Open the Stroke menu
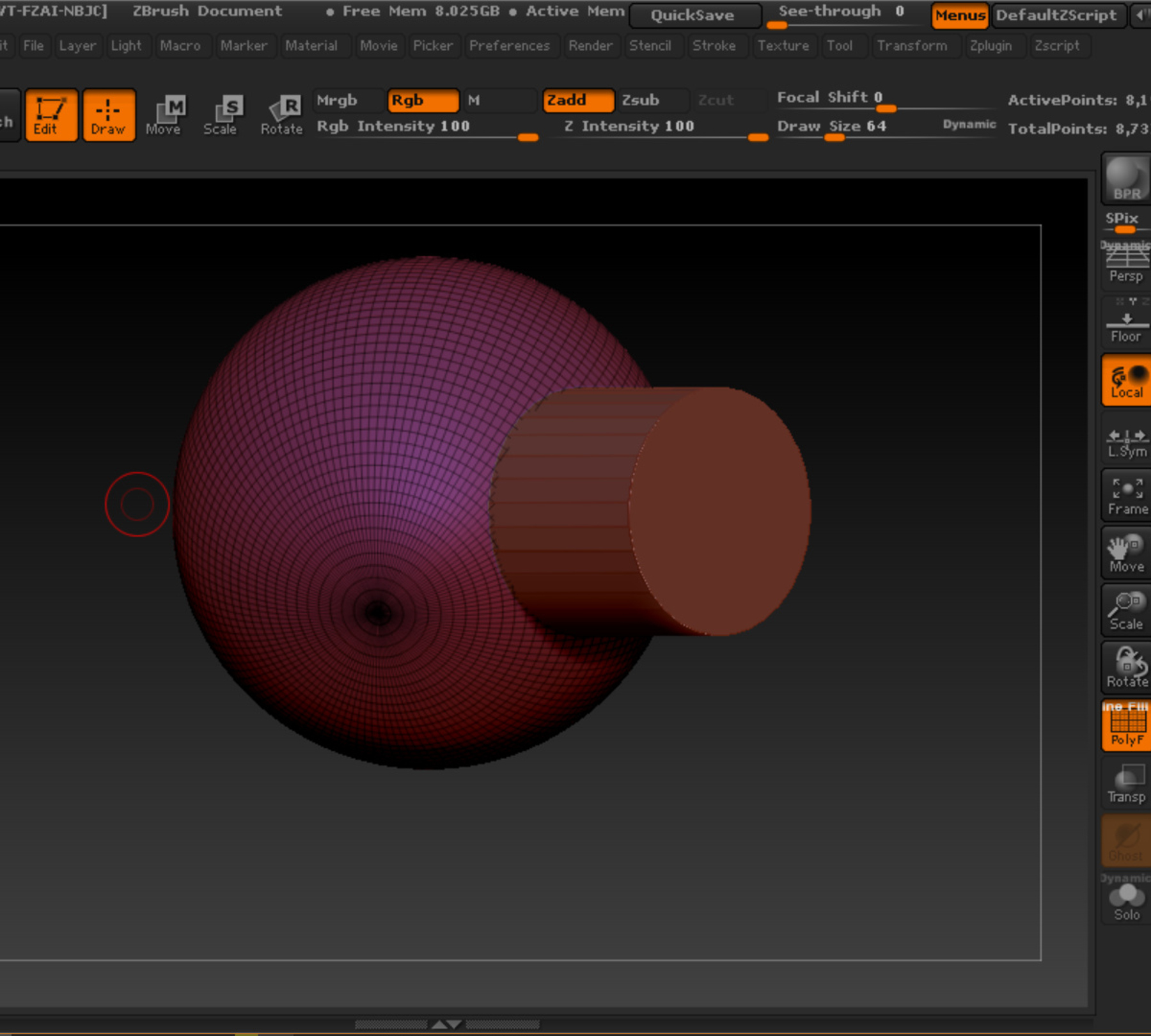 tap(716, 45)
